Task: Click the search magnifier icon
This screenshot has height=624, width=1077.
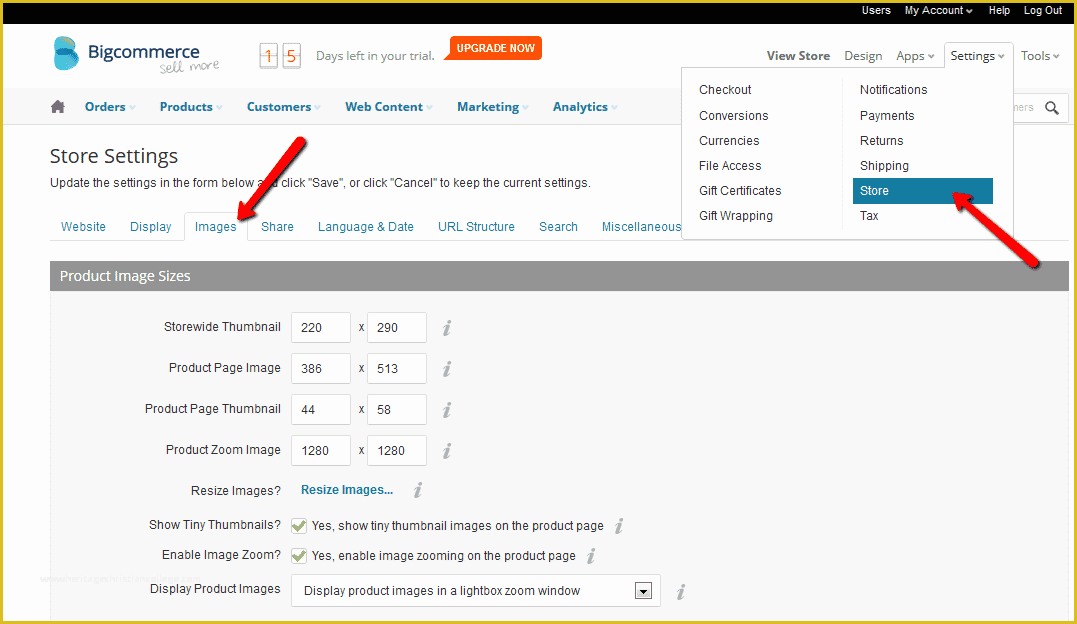Action: click(1052, 107)
